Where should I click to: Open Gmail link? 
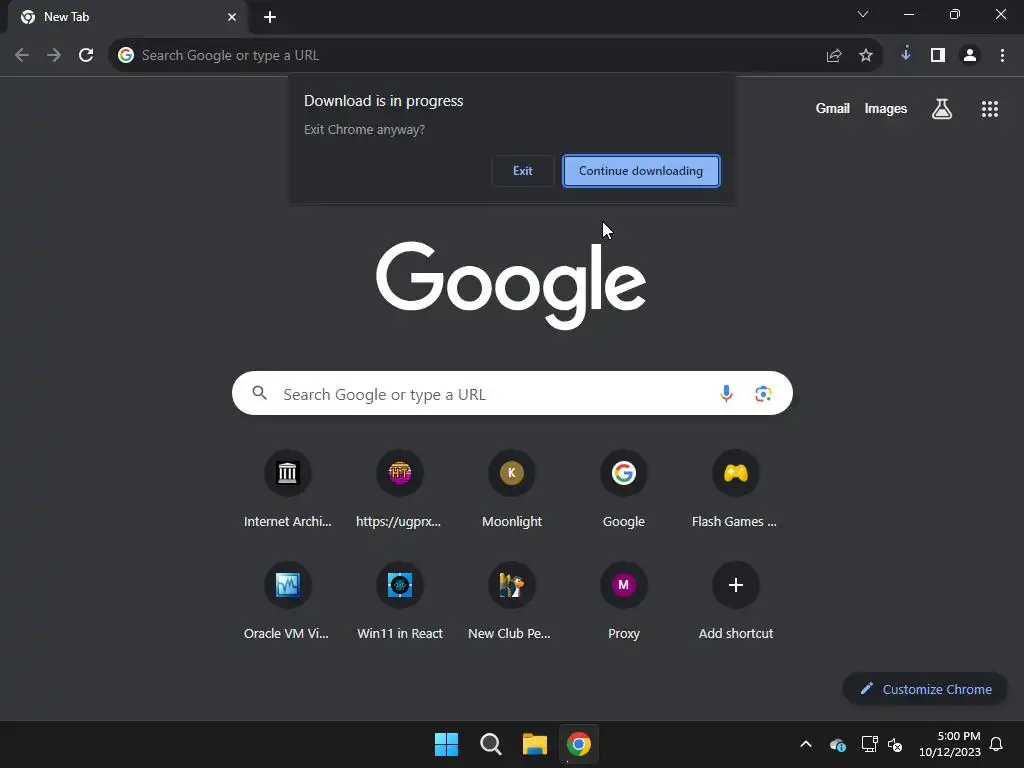click(833, 108)
